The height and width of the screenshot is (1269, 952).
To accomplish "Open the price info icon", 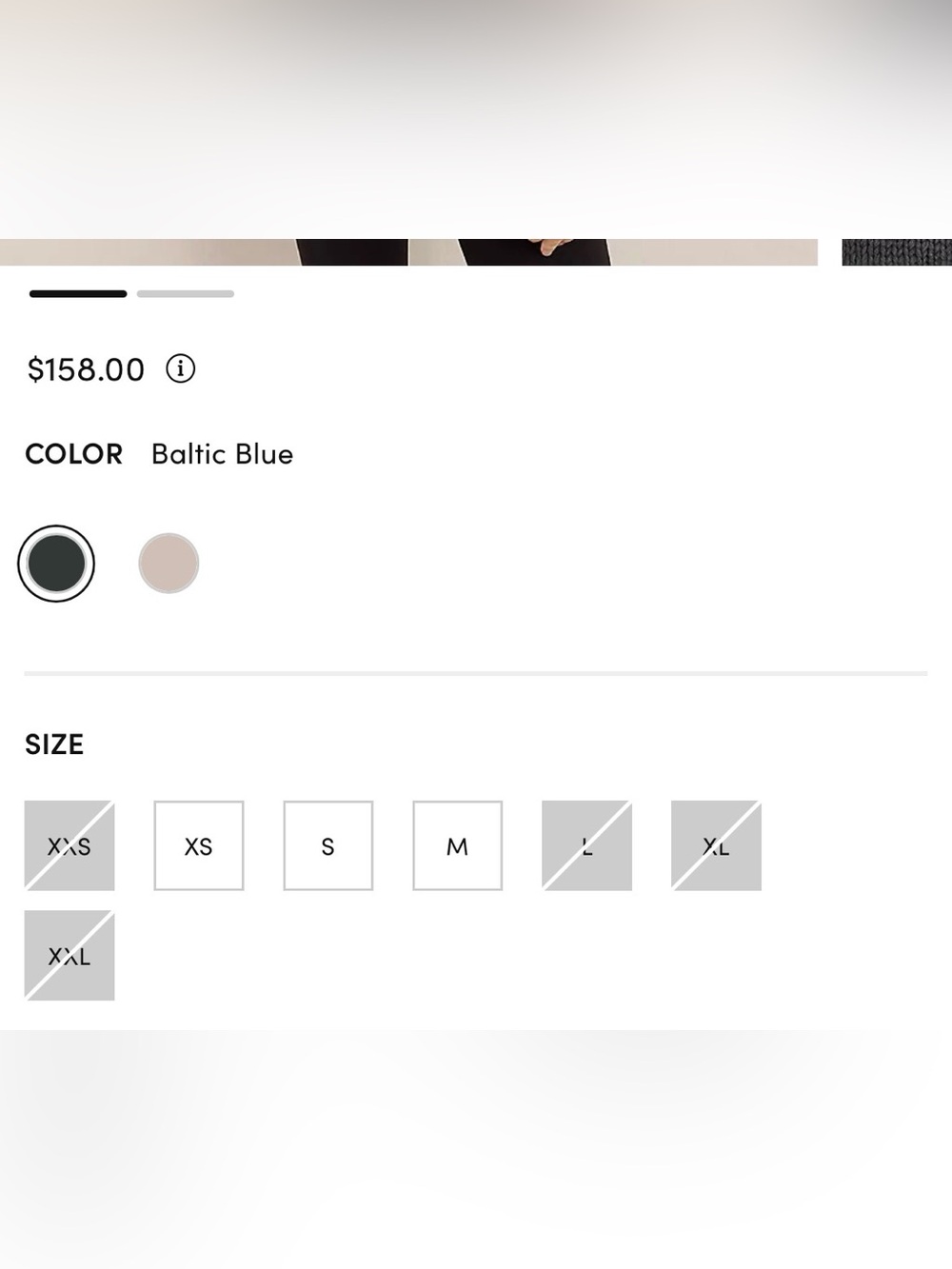I will click(x=181, y=368).
